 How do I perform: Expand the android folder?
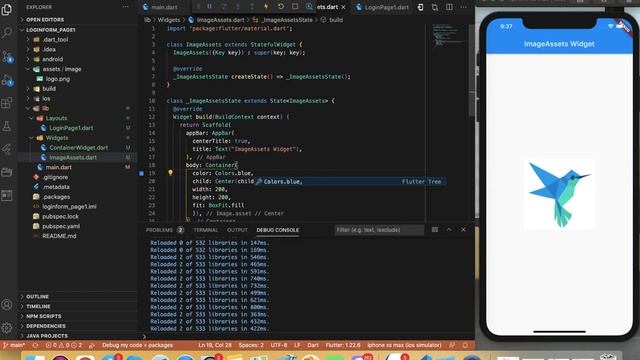pyautogui.click(x=52, y=59)
